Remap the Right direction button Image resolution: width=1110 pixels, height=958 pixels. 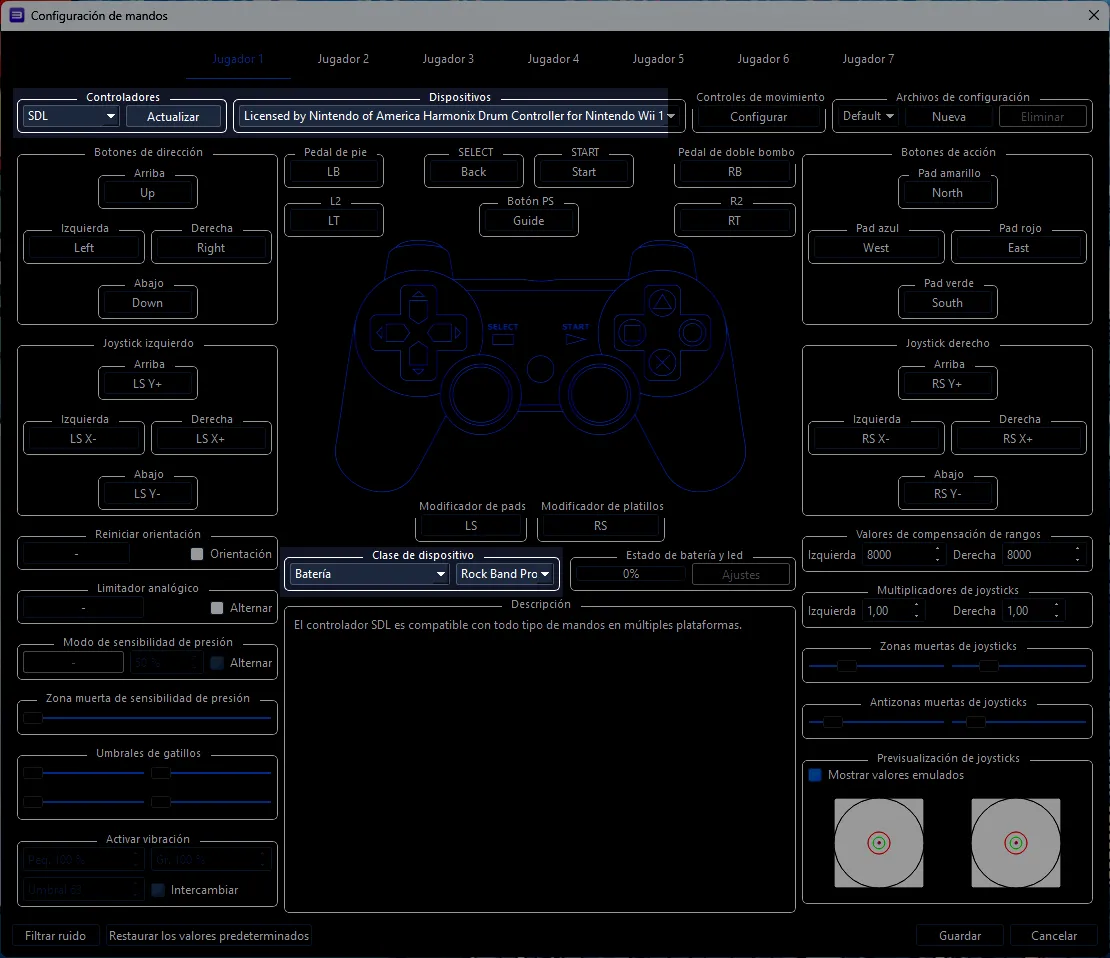click(x=211, y=248)
